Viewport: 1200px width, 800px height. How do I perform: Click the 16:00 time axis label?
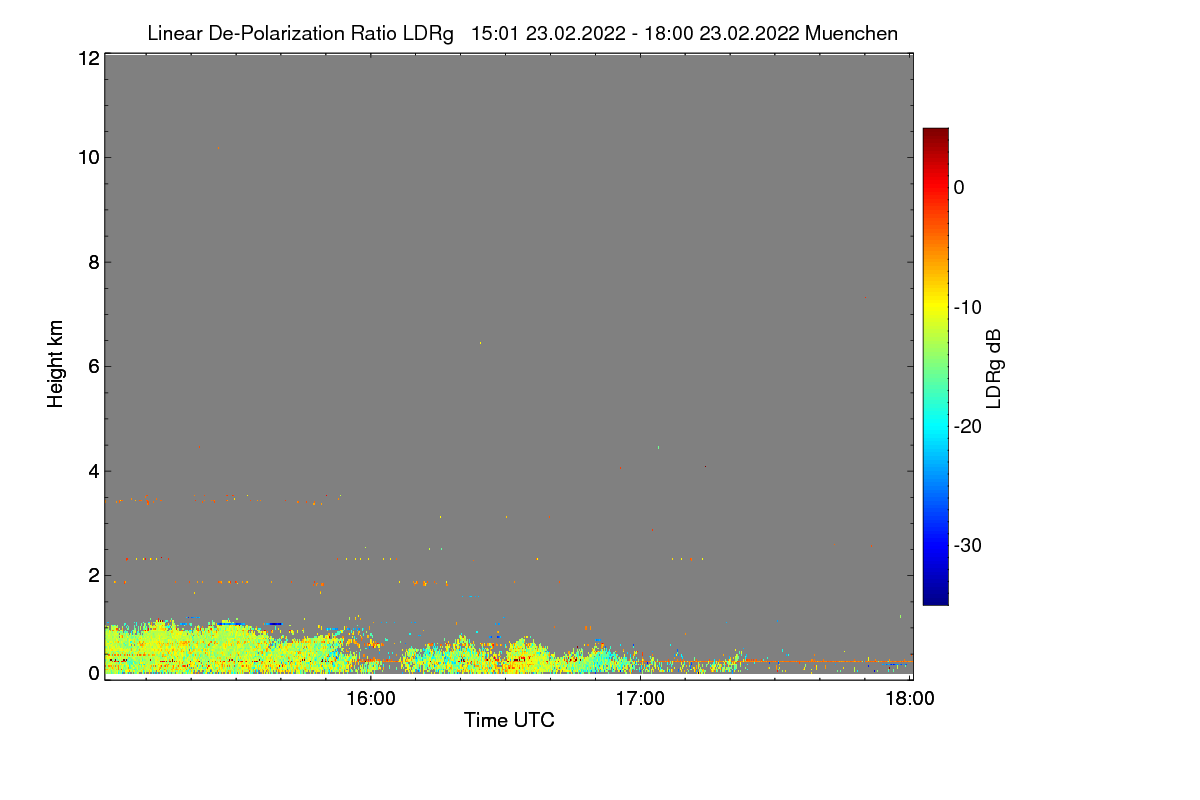[371, 699]
